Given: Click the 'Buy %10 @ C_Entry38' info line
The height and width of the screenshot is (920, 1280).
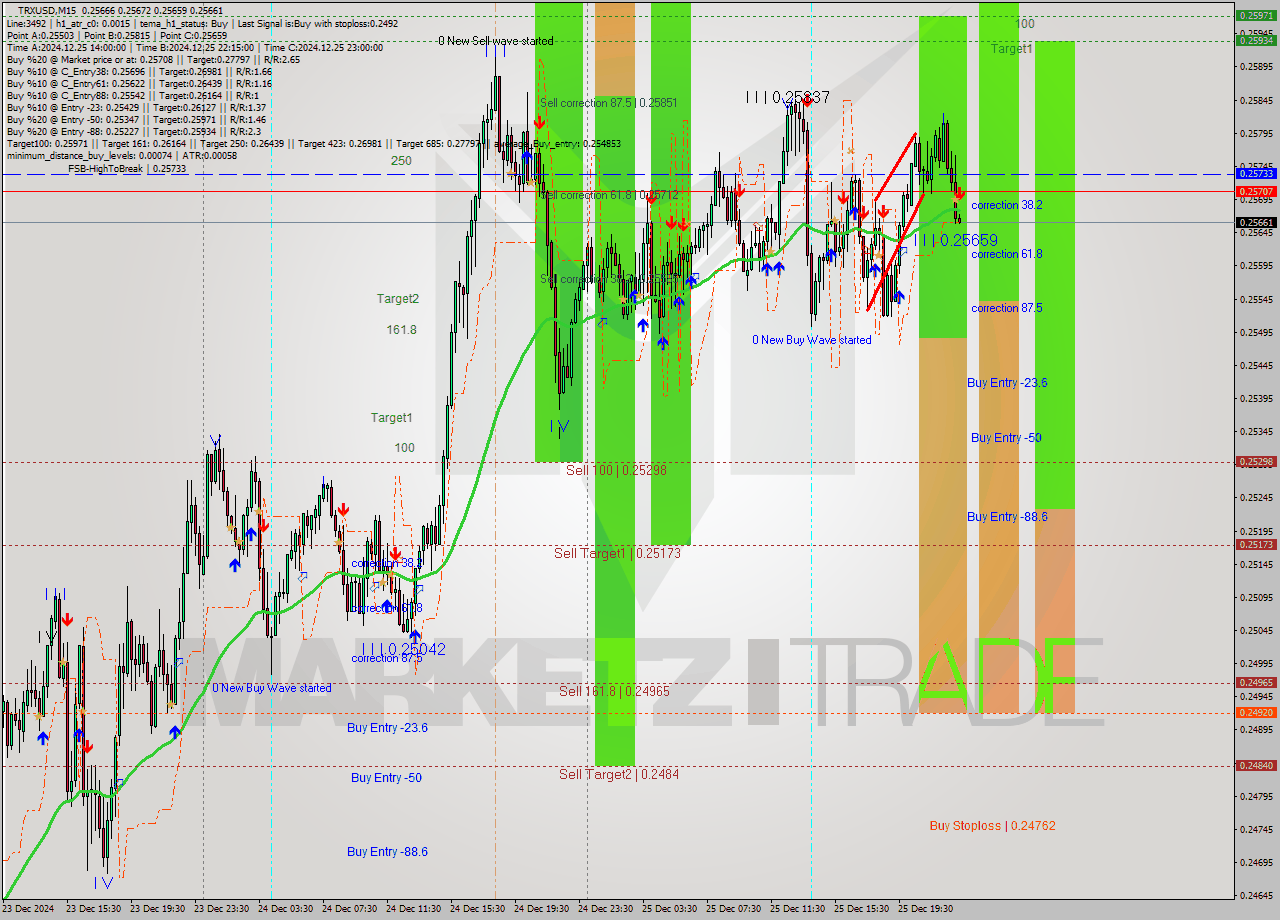Looking at the screenshot, I should click(x=139, y=72).
